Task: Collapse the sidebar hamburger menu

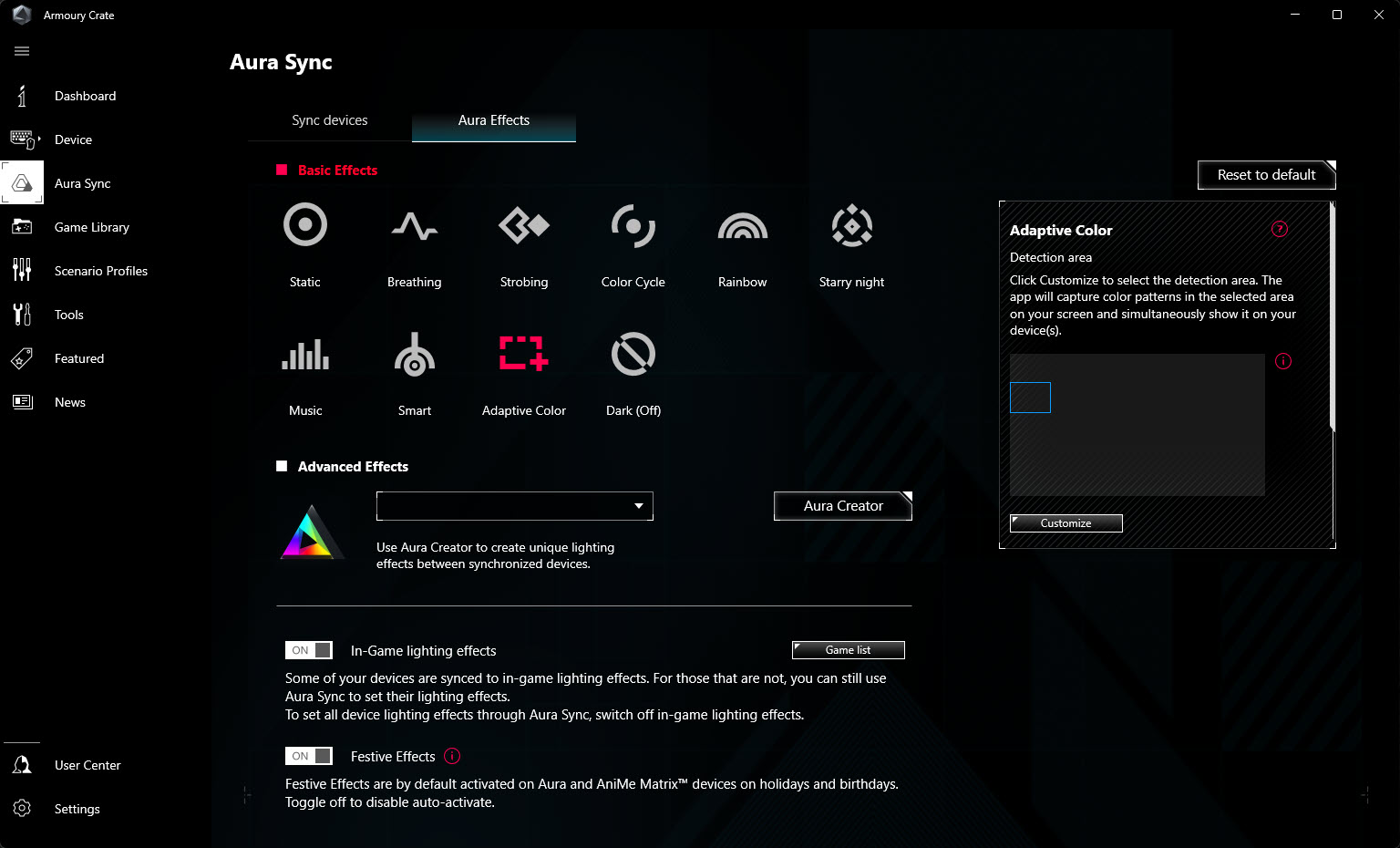Action: [22, 51]
